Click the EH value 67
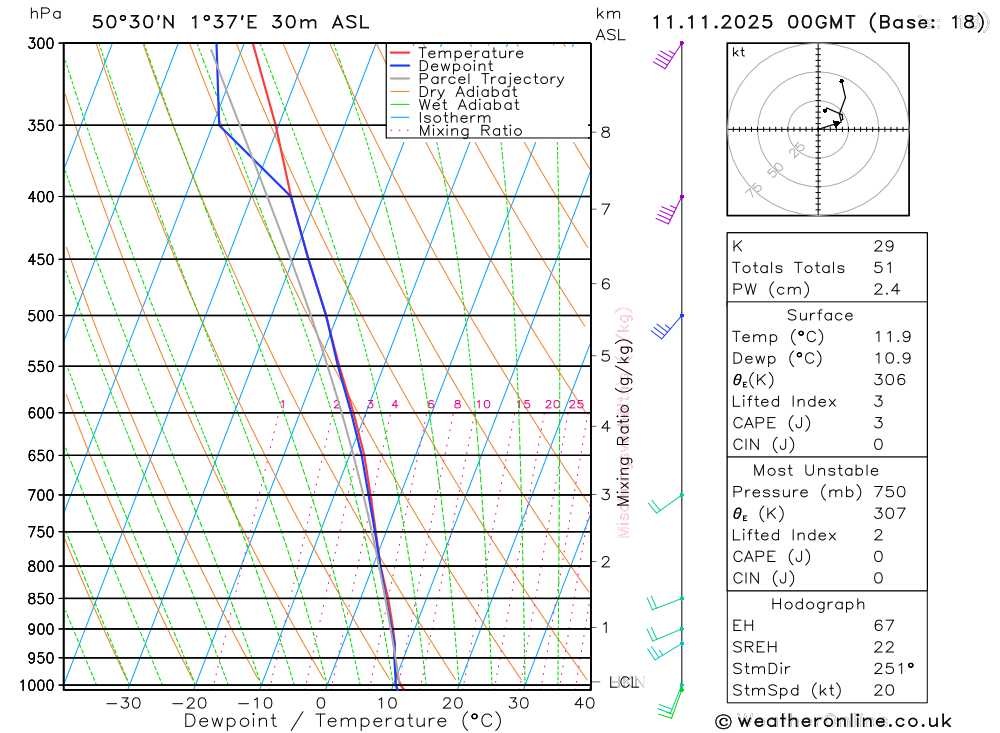 point(884,626)
